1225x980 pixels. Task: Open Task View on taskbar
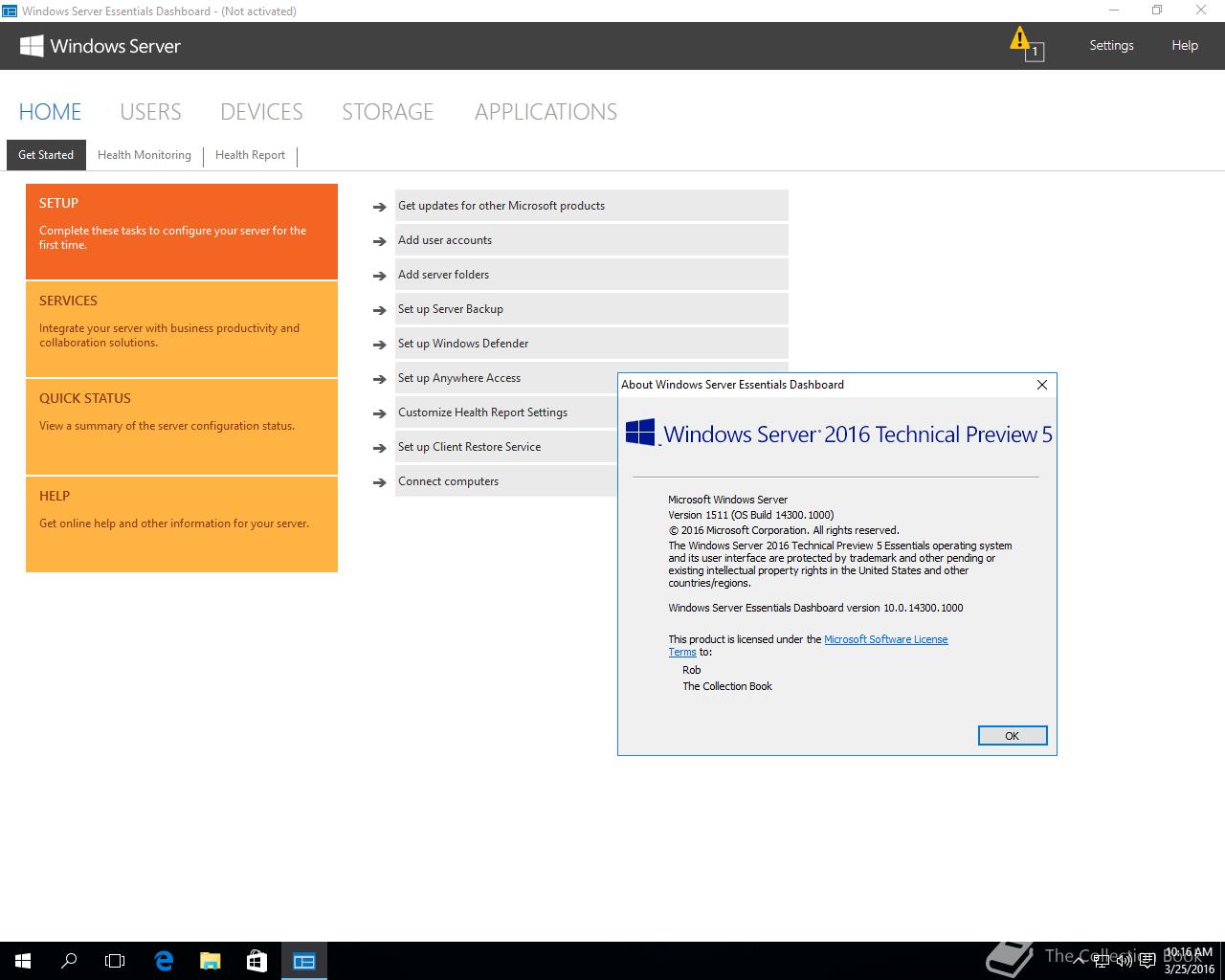tap(115, 961)
